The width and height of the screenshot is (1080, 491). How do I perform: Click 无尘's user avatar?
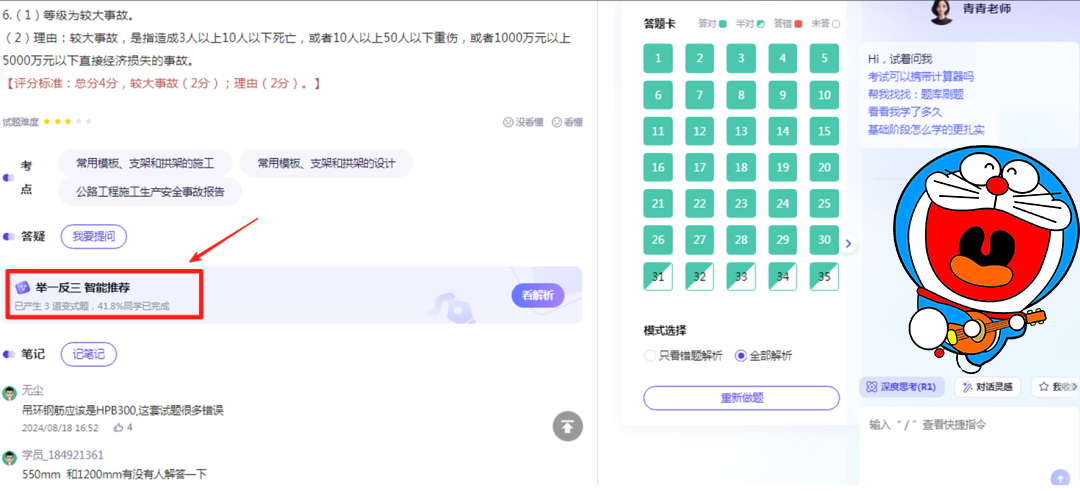(x=10, y=392)
